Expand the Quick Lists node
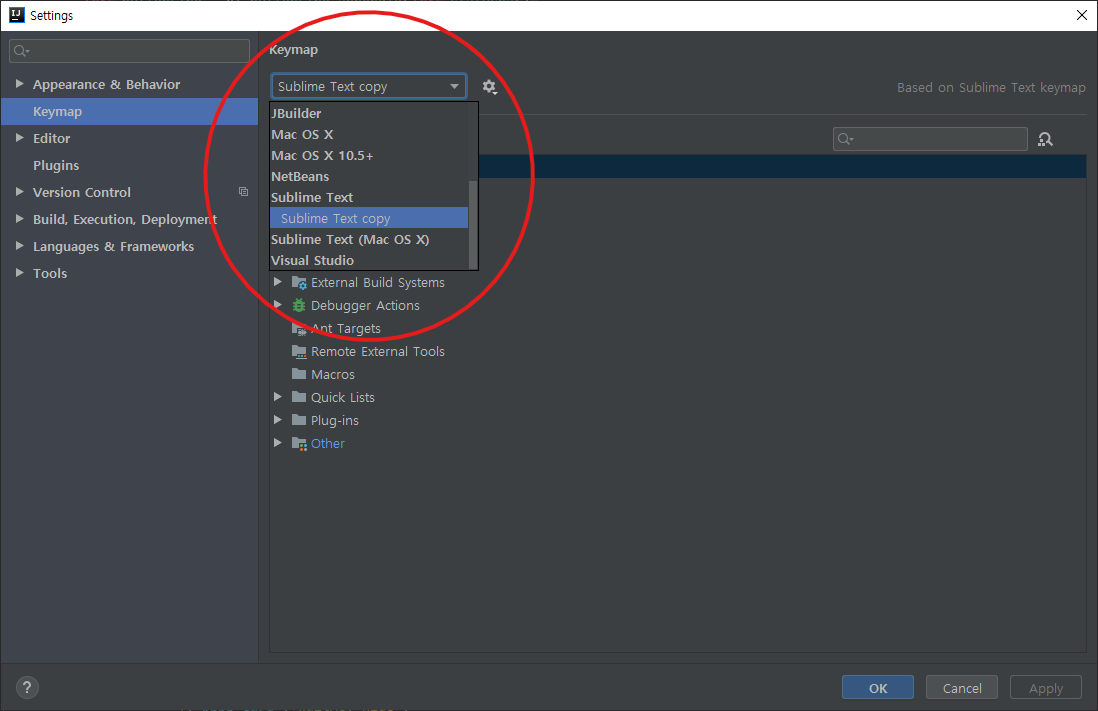The image size is (1098, 711). point(278,396)
